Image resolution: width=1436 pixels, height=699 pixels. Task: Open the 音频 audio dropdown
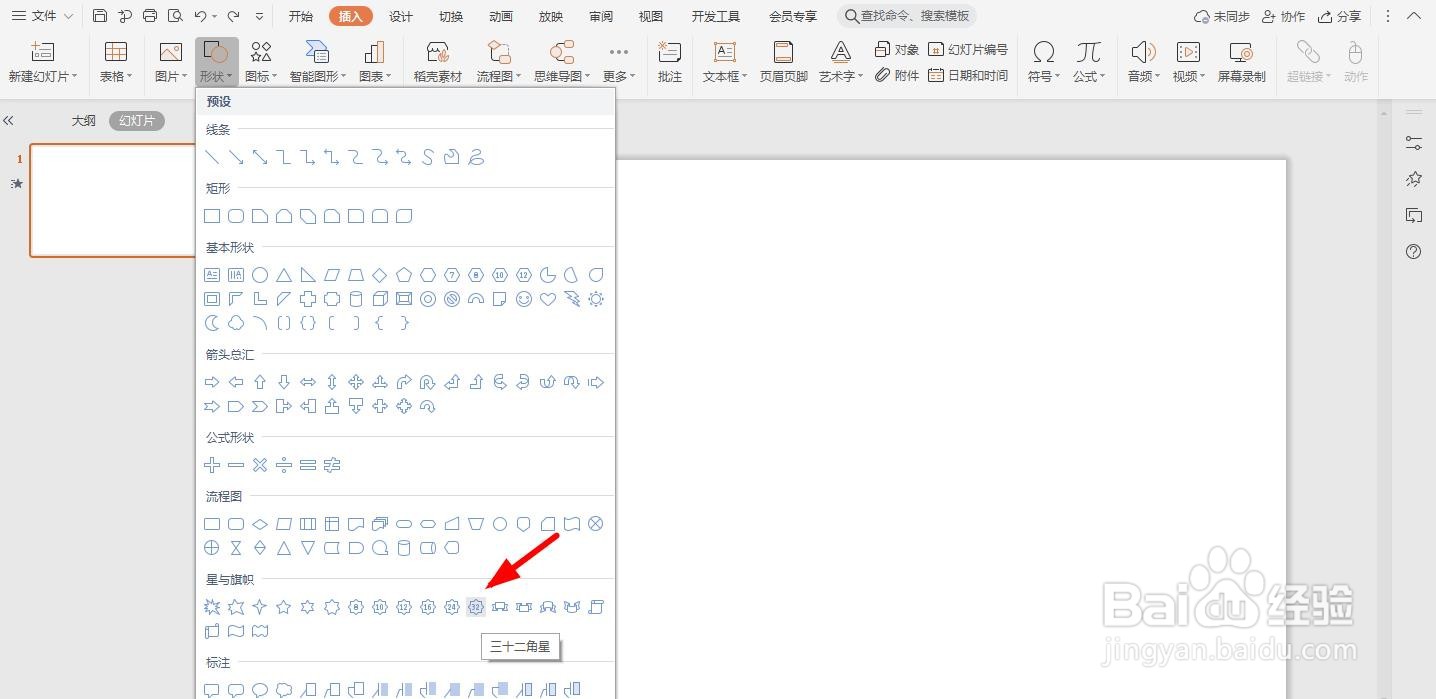point(1143,62)
